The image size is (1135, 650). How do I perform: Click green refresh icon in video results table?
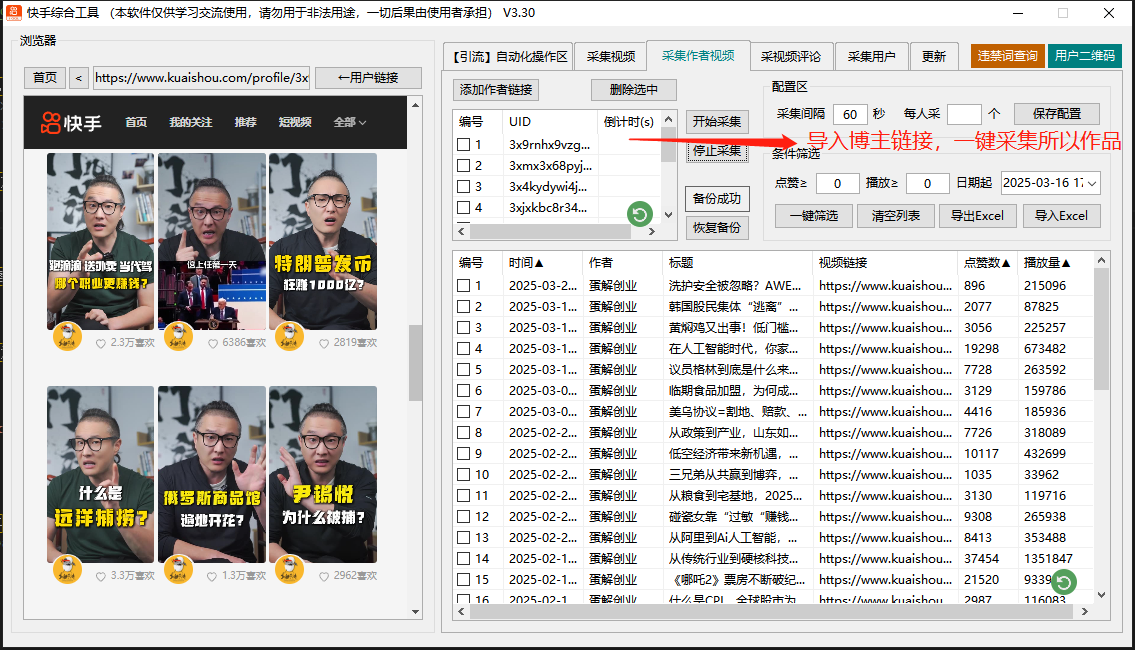[1065, 583]
